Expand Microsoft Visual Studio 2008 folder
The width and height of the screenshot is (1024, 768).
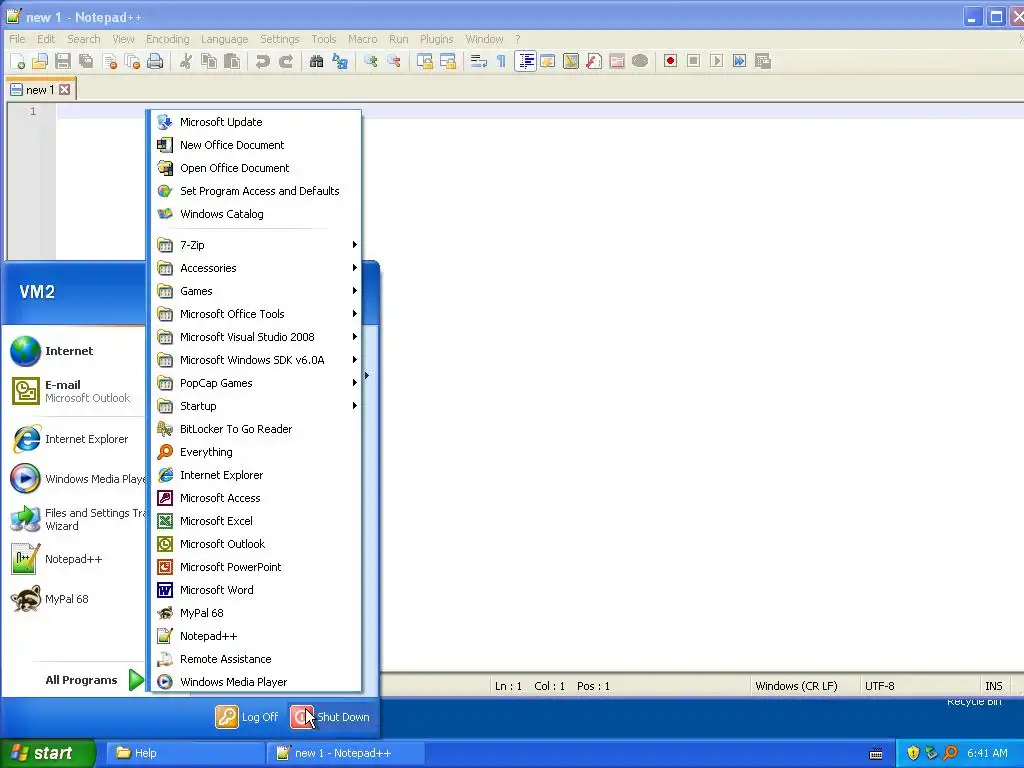(257, 337)
